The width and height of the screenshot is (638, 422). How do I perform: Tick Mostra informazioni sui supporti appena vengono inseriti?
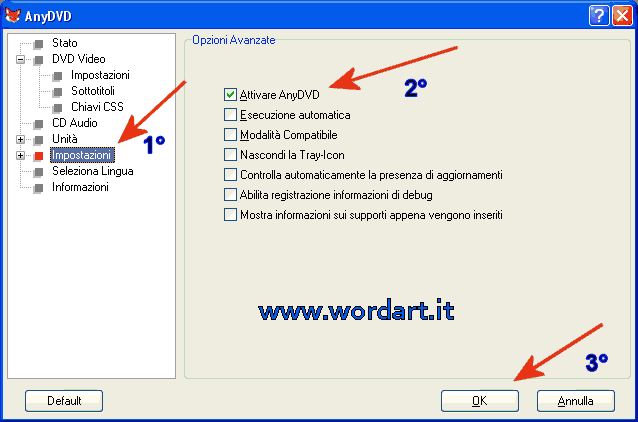coord(230,214)
